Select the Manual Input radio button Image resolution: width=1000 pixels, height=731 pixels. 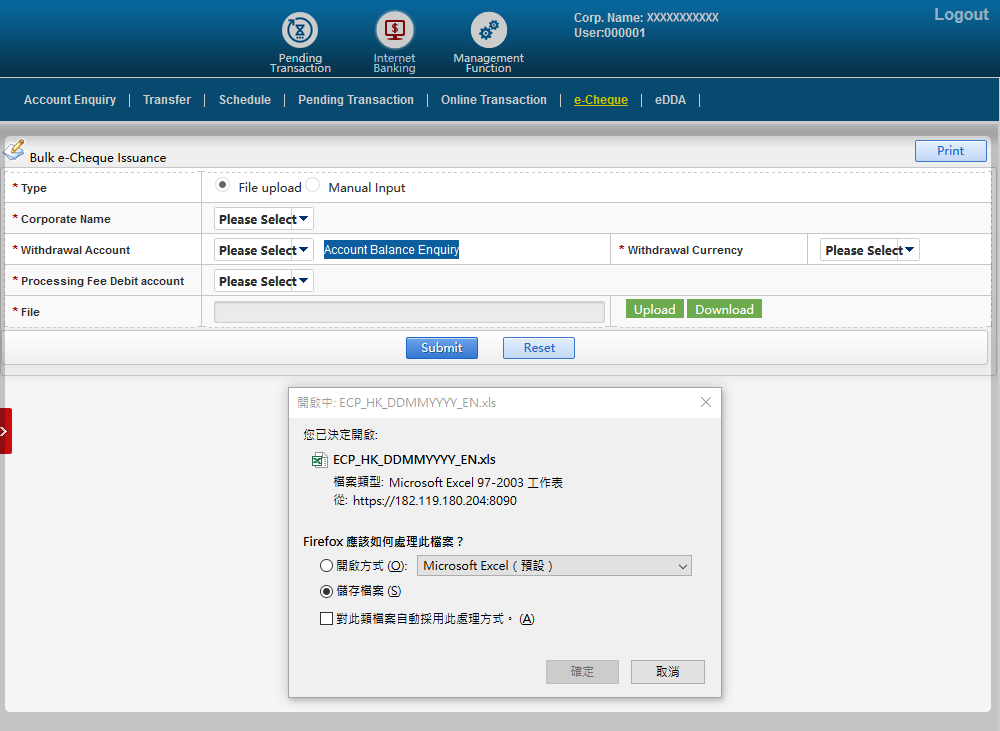click(313, 186)
